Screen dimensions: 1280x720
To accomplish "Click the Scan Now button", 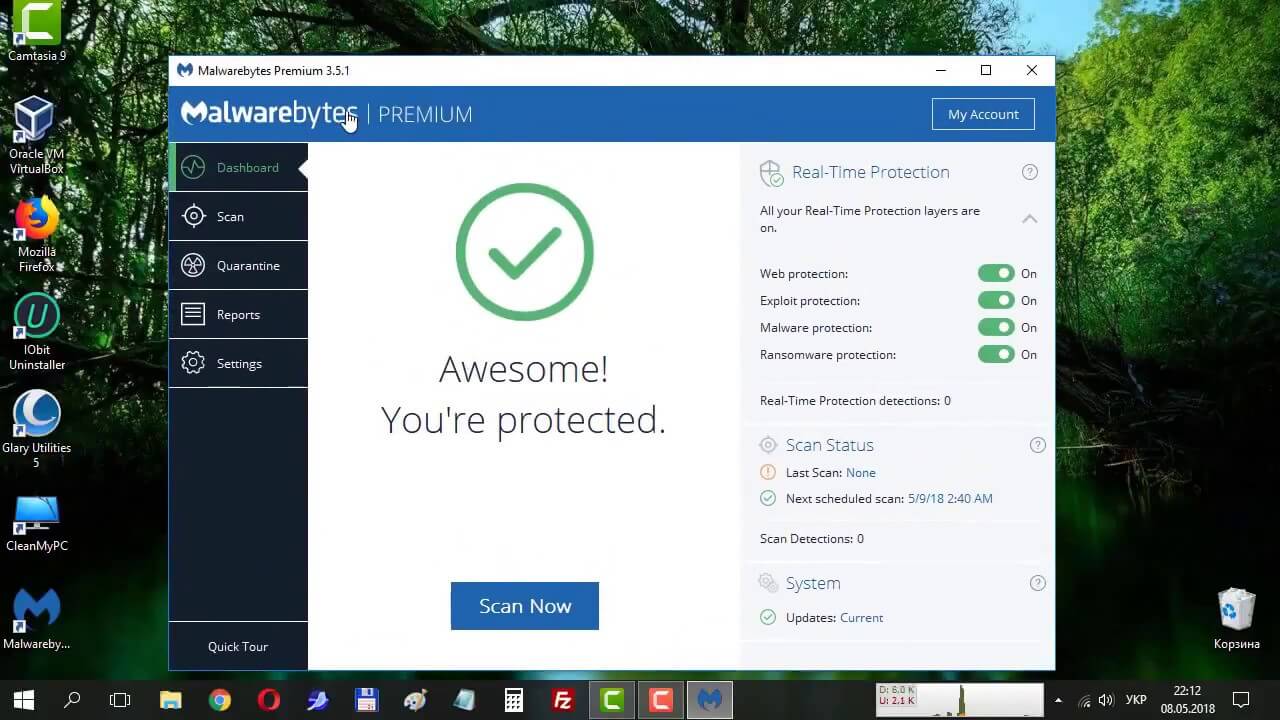I will (x=525, y=606).
